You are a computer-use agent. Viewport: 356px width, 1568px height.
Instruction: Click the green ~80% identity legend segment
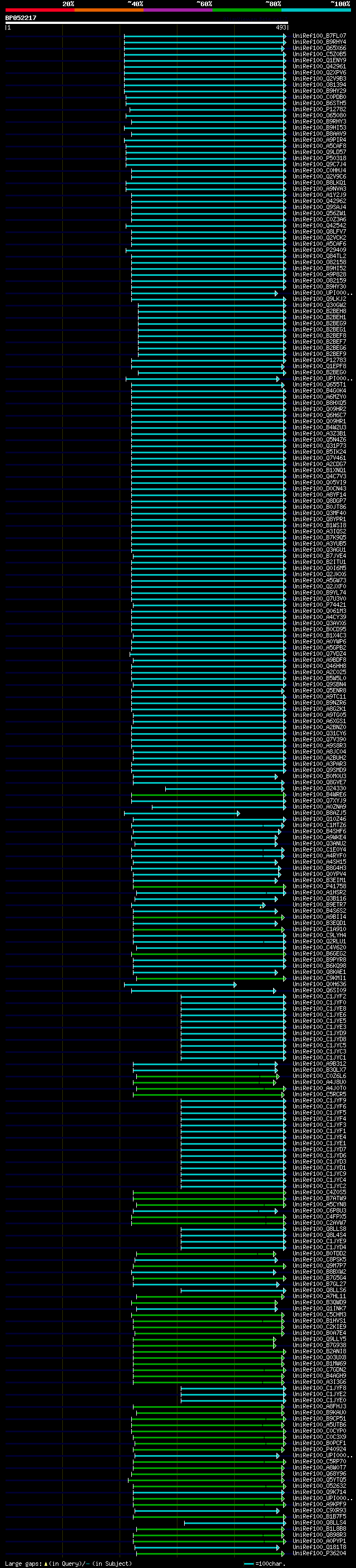coord(247,10)
